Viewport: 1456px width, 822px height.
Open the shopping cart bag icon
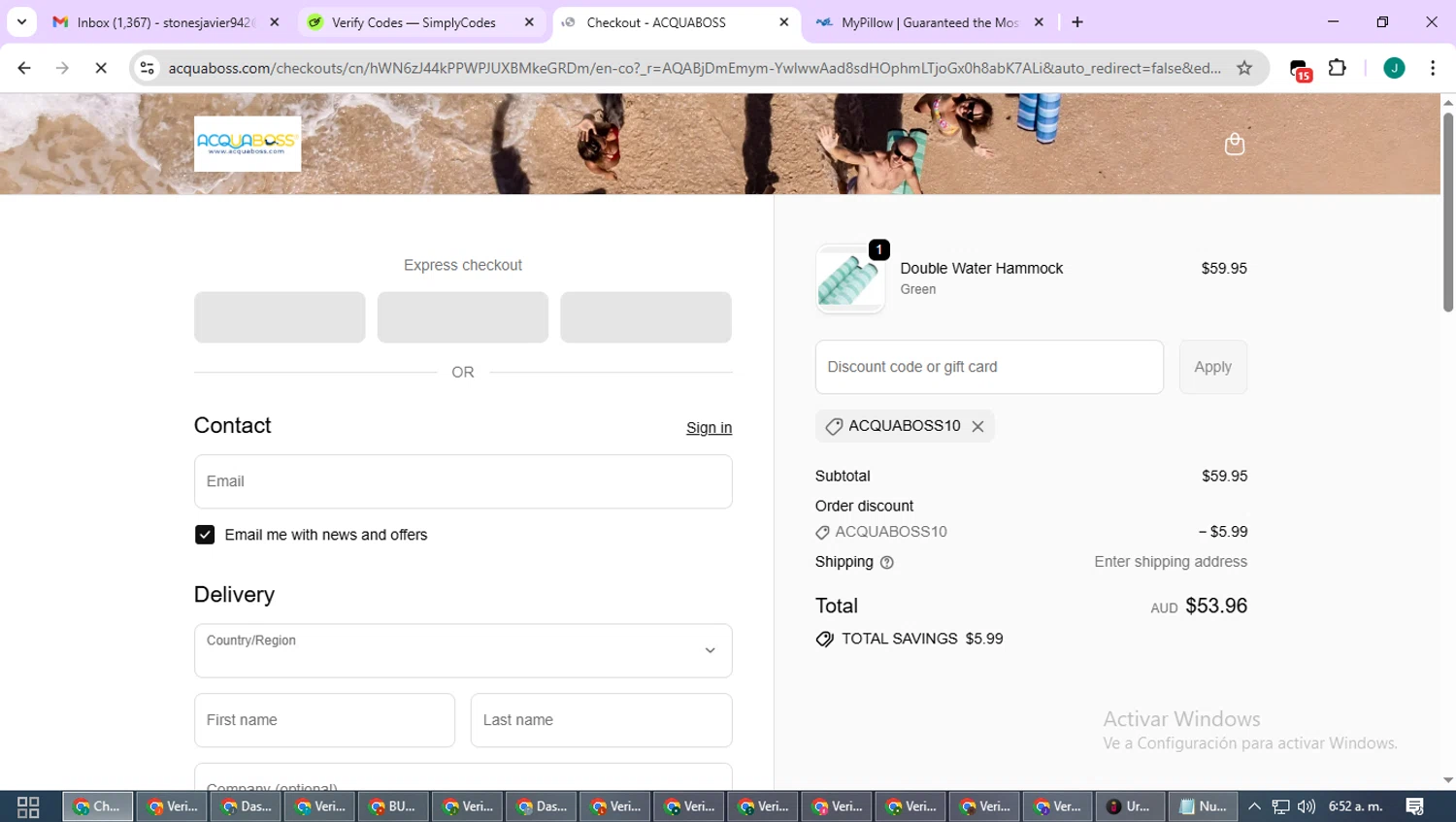tap(1235, 145)
